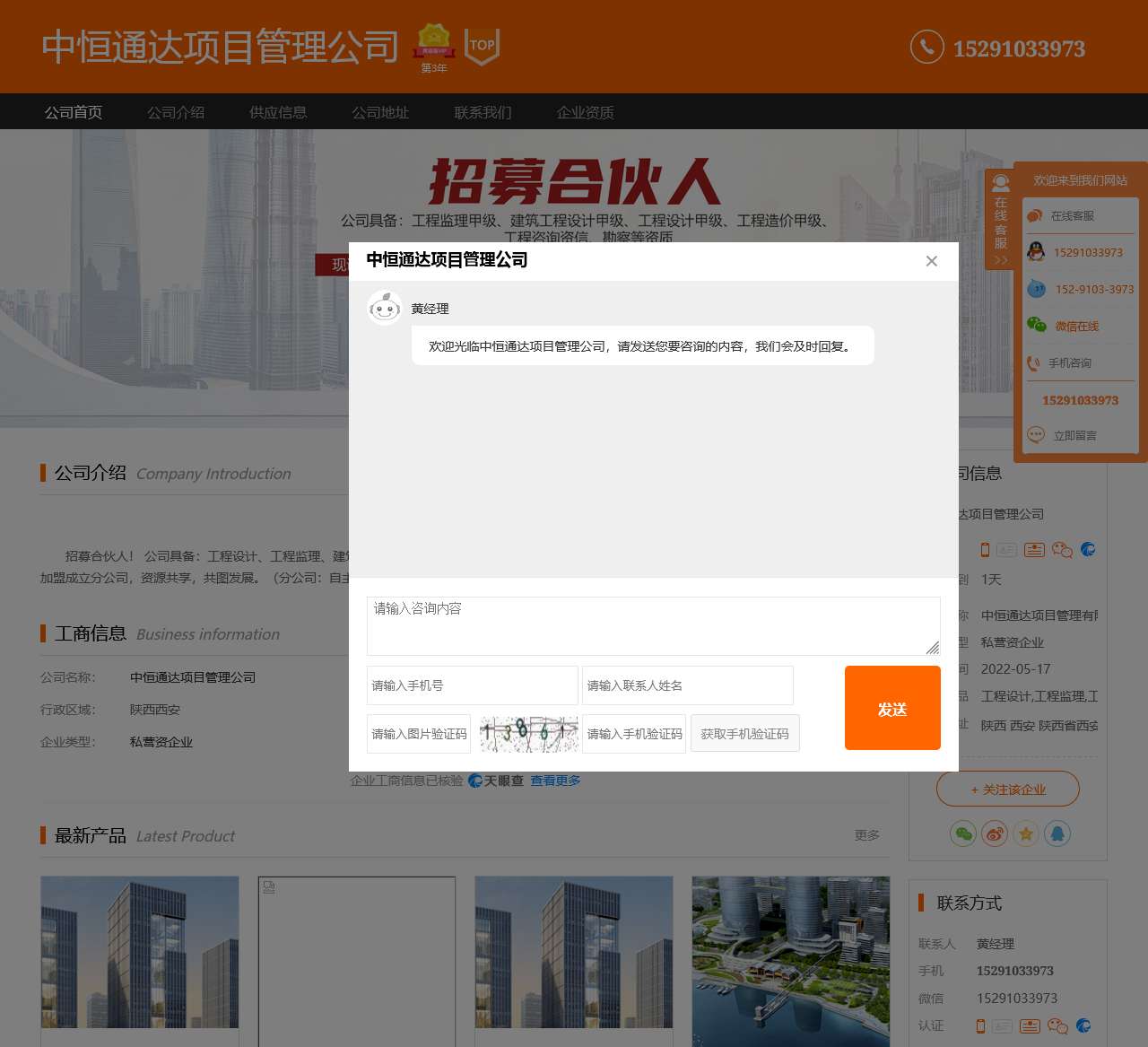Click the 在线客服 chat bubble icon

(1035, 215)
